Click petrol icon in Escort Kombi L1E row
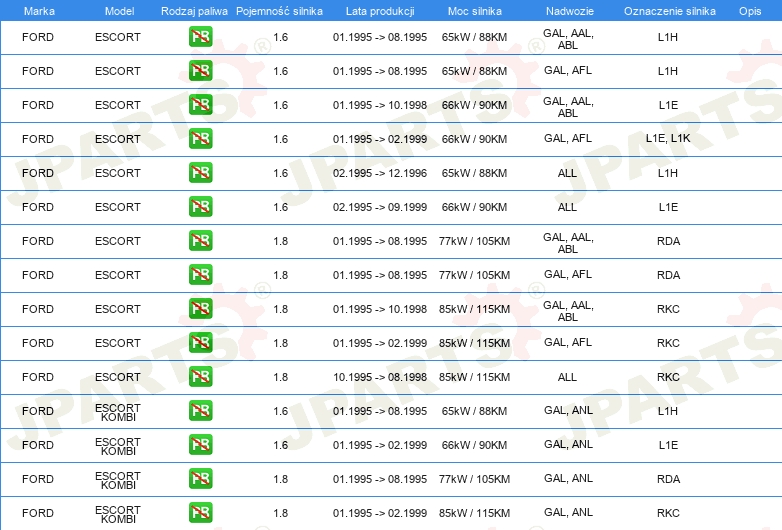This screenshot has height=530, width=782. 200,444
